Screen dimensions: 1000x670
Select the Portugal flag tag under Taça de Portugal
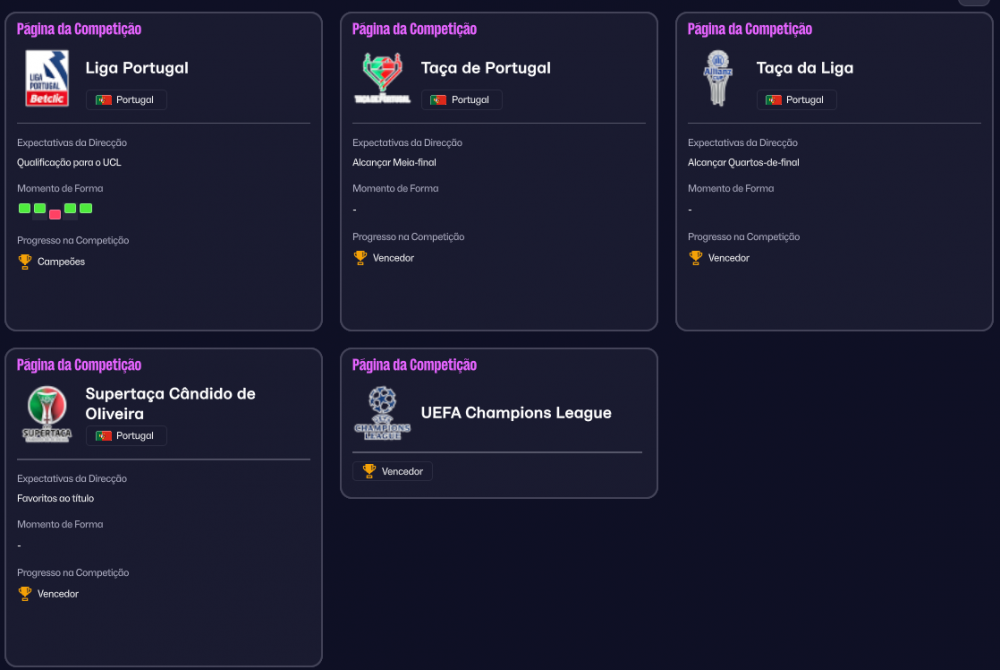(462, 99)
